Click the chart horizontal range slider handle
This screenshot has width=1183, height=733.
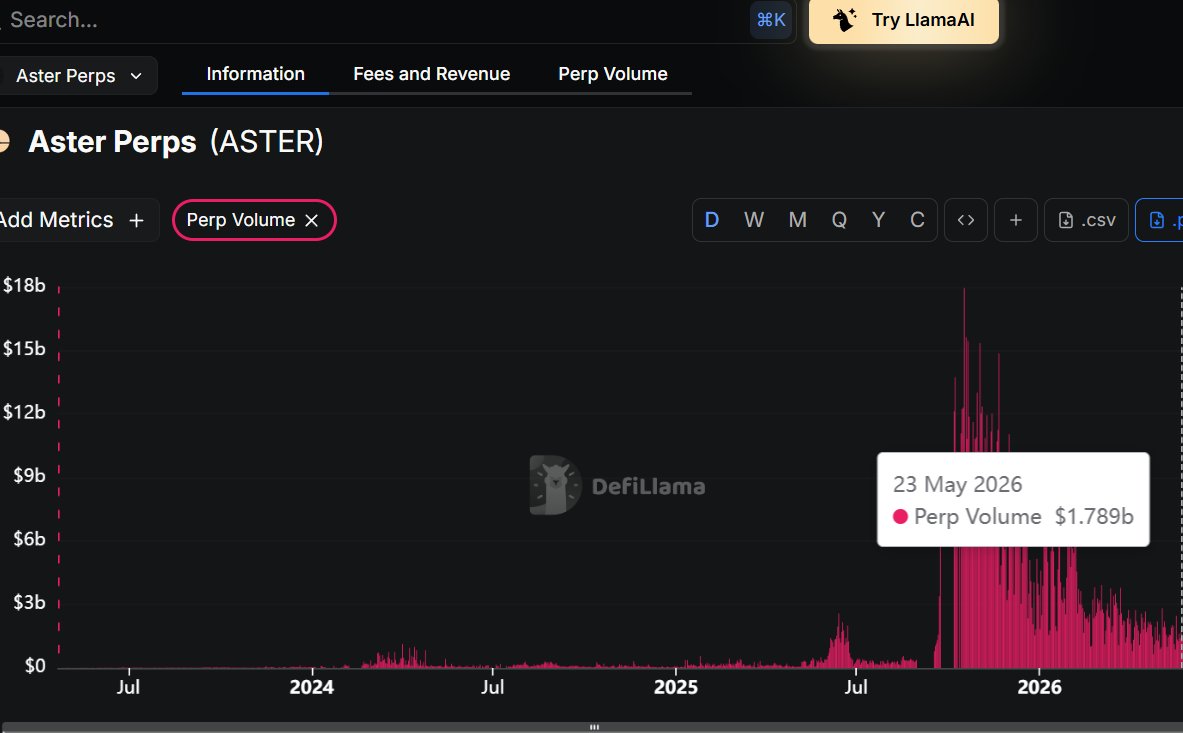[x=594, y=727]
